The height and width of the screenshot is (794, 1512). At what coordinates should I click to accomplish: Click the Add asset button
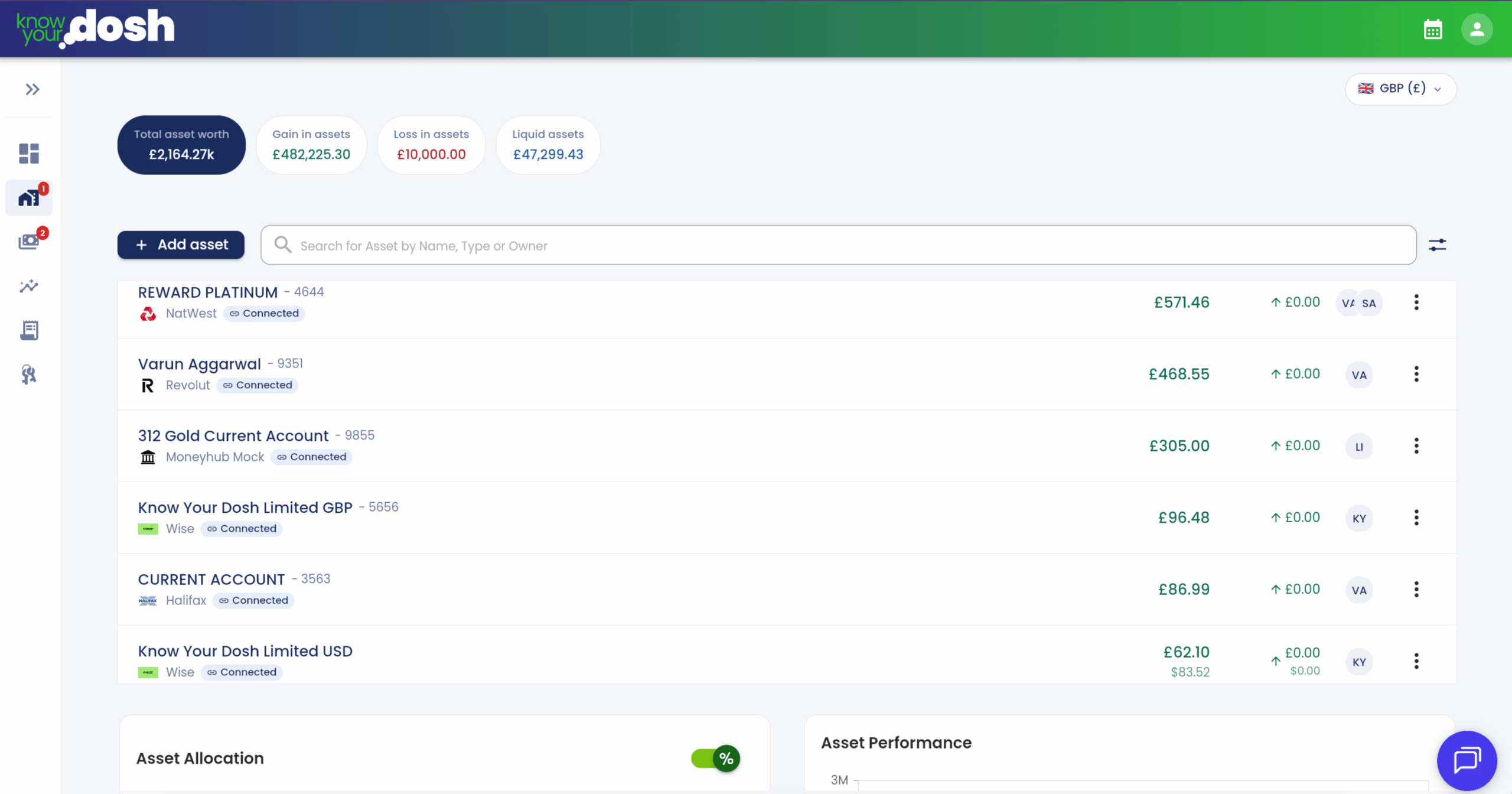(x=181, y=245)
